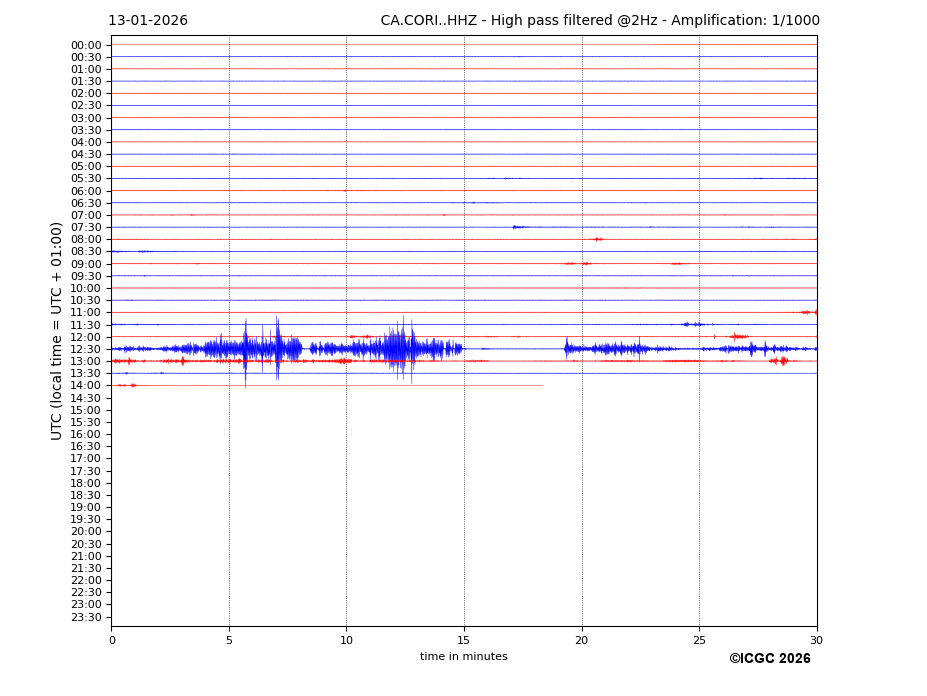Viewport: 927px width, 696px height.
Task: Click the 'time in minutes' axis label
Action: (463, 657)
